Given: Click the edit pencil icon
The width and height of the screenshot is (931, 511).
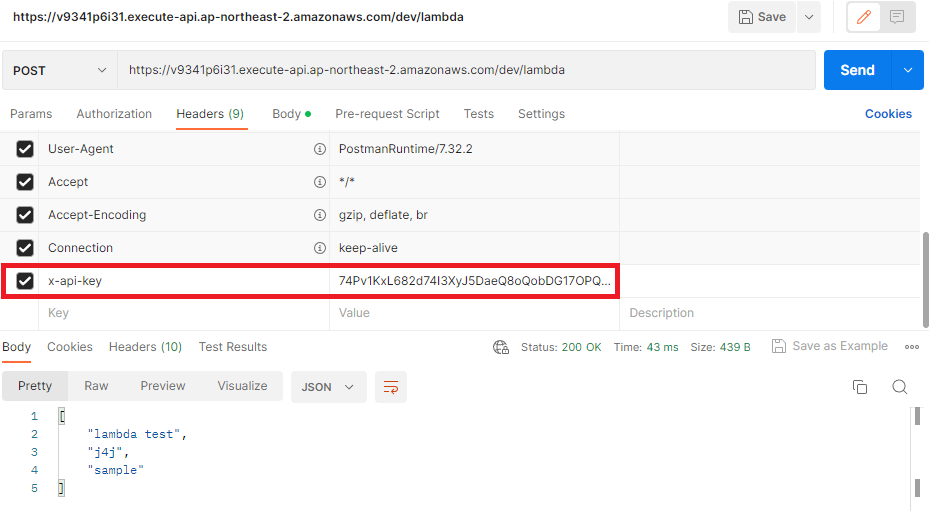Looking at the screenshot, I should point(863,17).
